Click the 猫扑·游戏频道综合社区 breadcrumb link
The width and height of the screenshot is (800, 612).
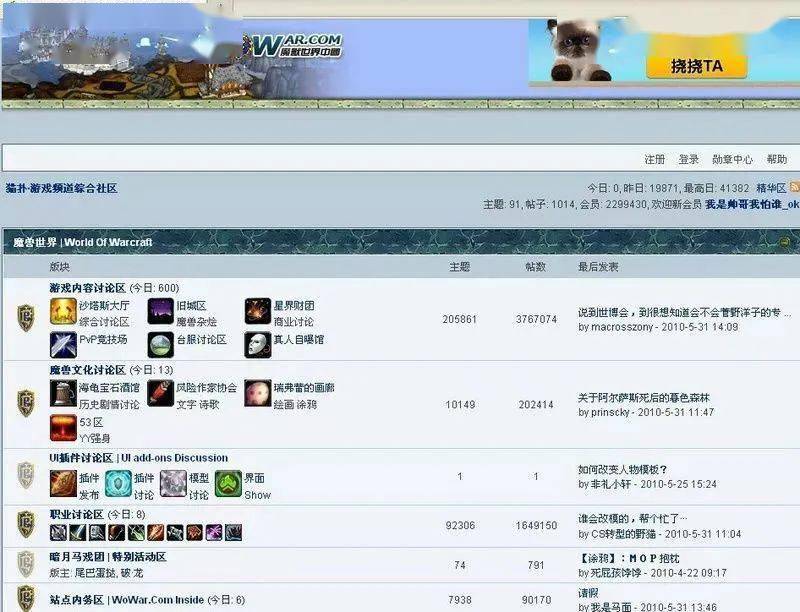click(x=61, y=188)
